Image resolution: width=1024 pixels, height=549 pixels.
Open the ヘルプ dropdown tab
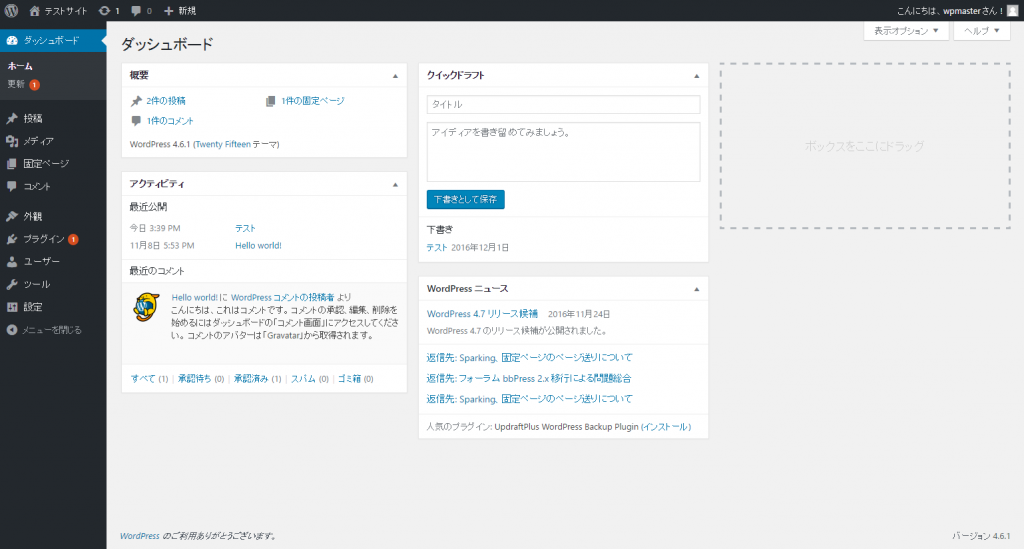tap(981, 31)
